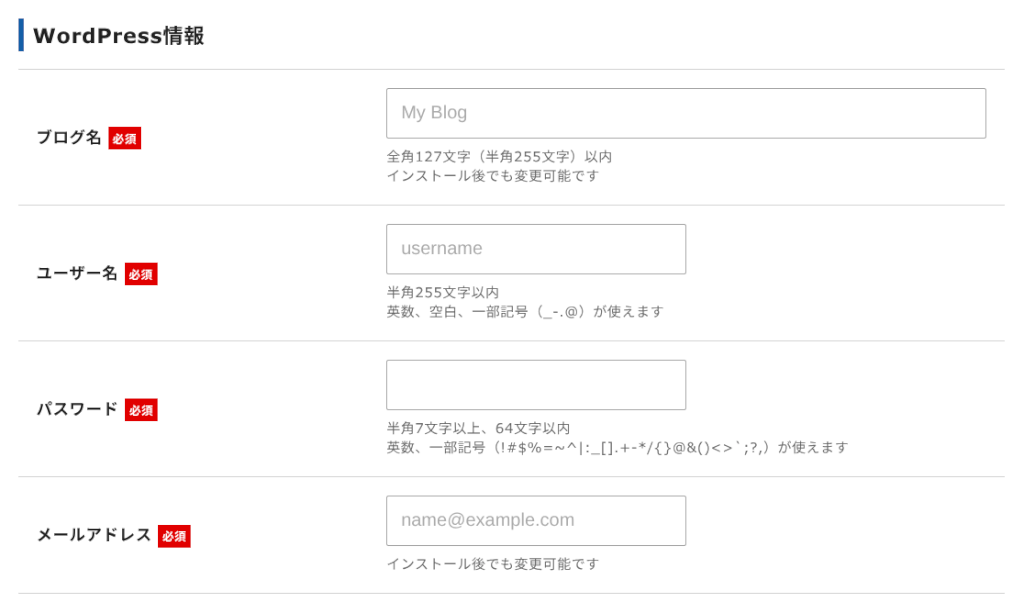Image resolution: width=1024 pixels, height=602 pixels.
Task: Click the username allowed symbols hint text
Action: click(x=524, y=312)
